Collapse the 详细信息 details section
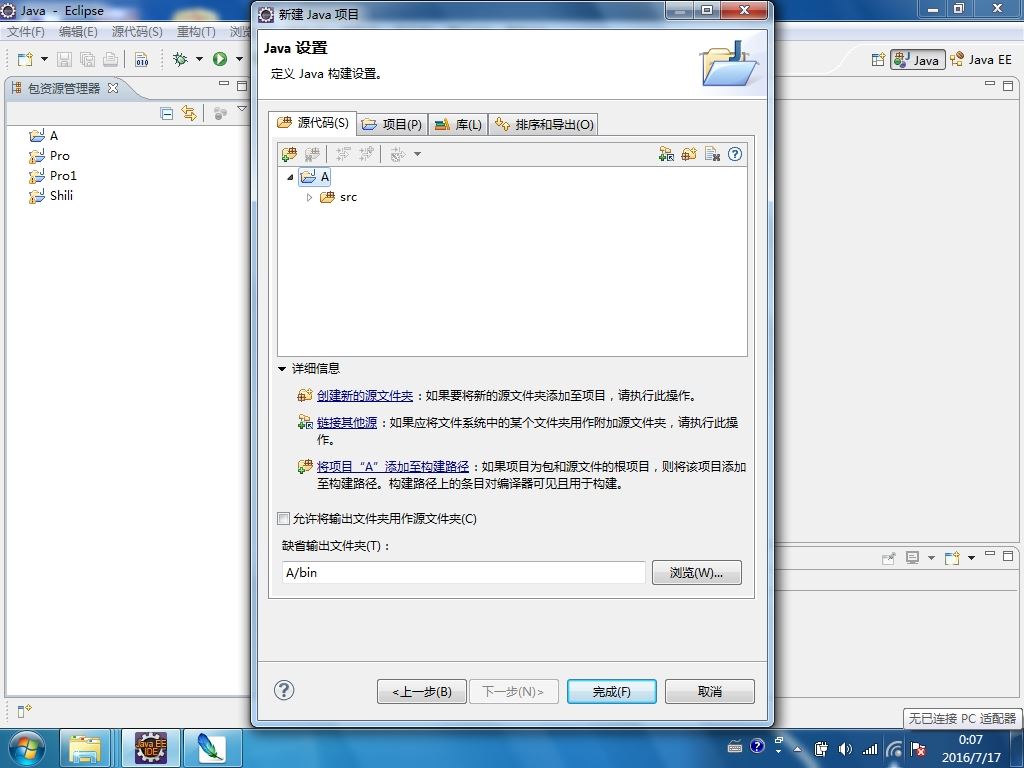1024x768 pixels. [x=282, y=368]
